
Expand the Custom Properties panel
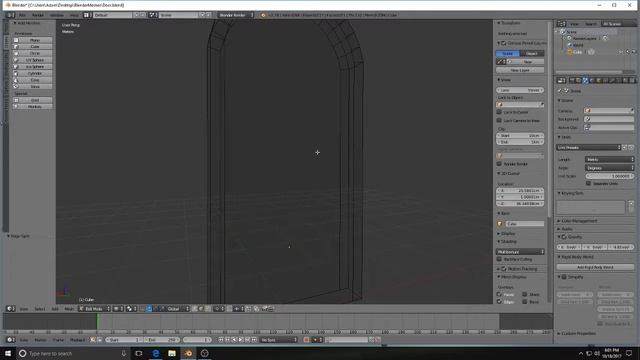(577, 333)
